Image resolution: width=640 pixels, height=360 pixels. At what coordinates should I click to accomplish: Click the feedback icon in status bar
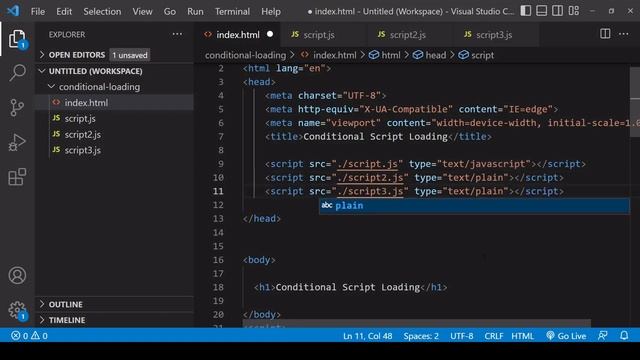pos(602,336)
